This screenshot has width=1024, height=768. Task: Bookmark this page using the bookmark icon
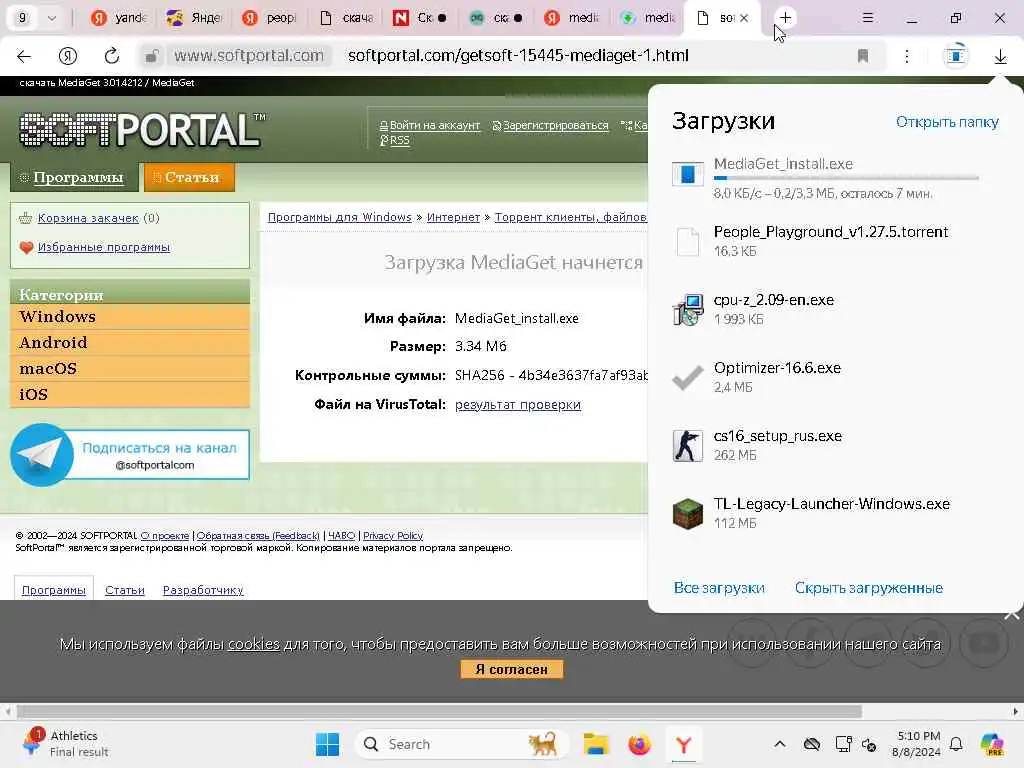coord(863,56)
